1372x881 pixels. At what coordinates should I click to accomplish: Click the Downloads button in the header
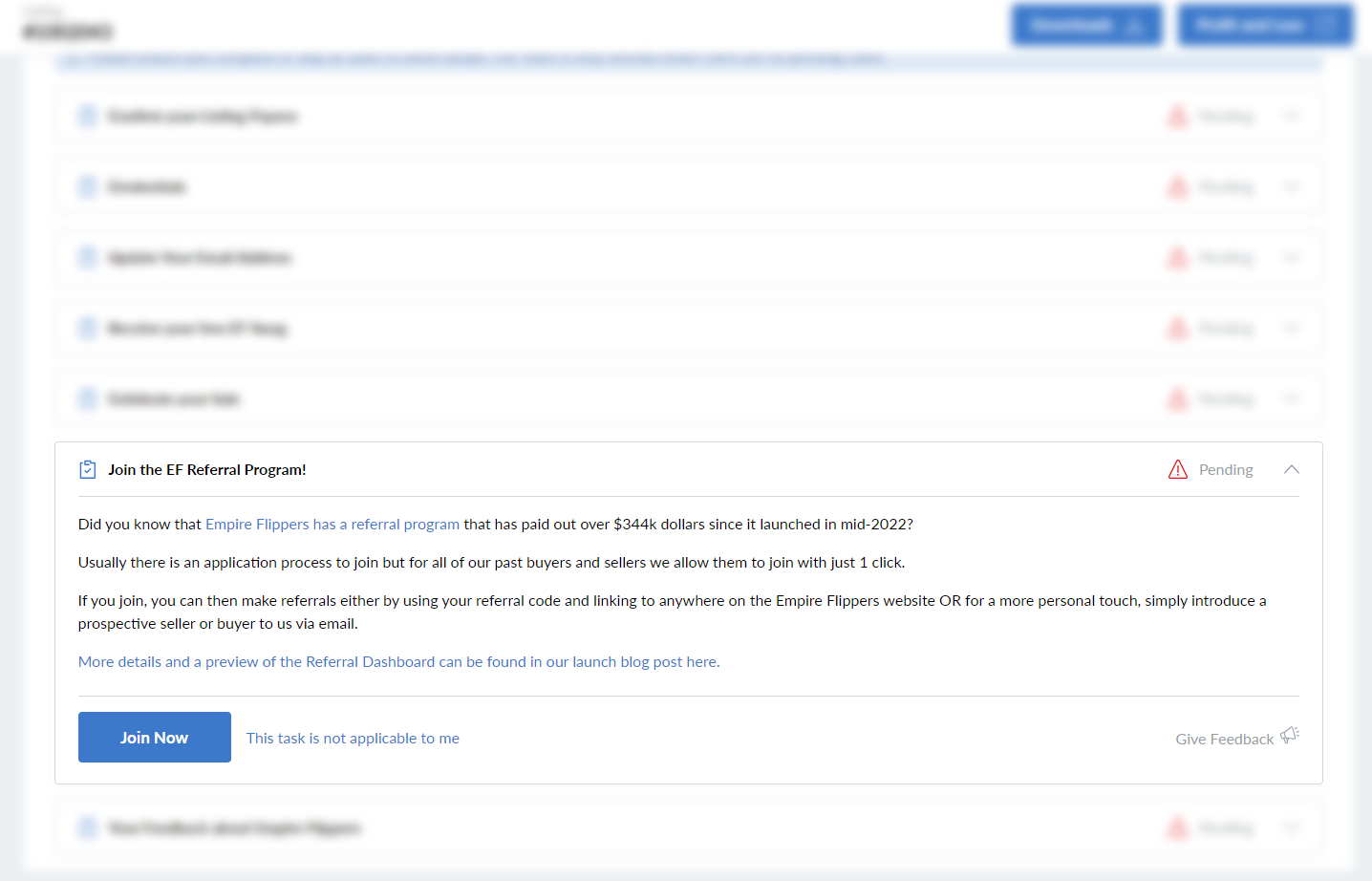tap(1086, 25)
